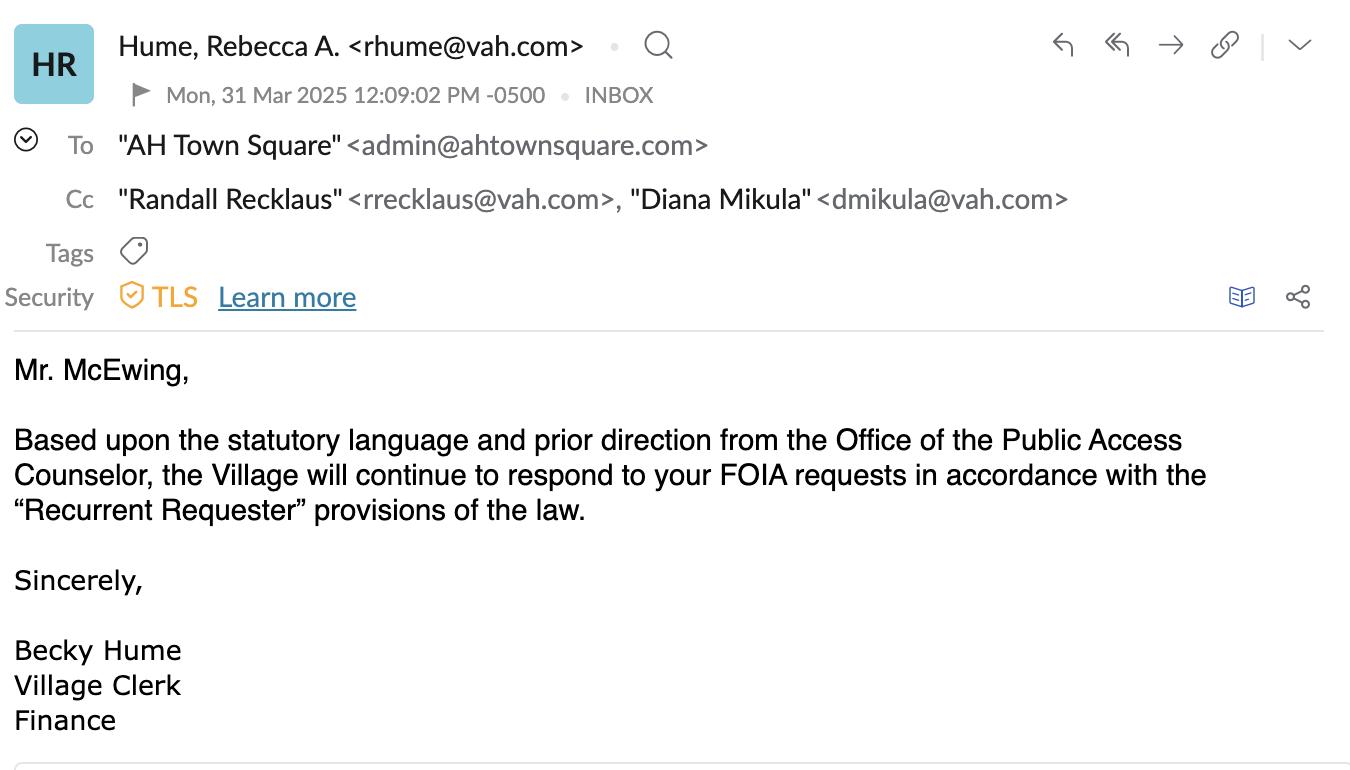Click recipient admin@ahtownsquare.com
The image size is (1350, 770).
click(527, 146)
